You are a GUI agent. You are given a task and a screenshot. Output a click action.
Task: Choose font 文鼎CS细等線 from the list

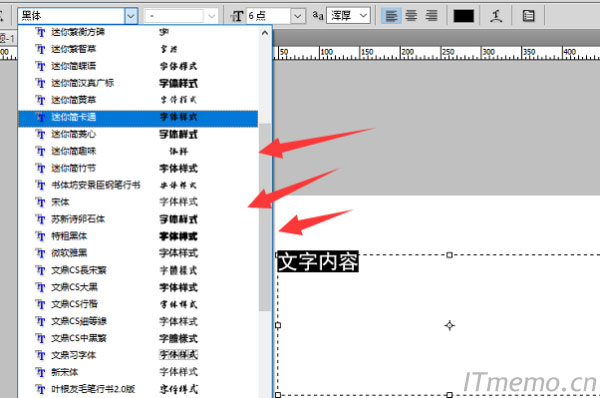click(x=138, y=321)
